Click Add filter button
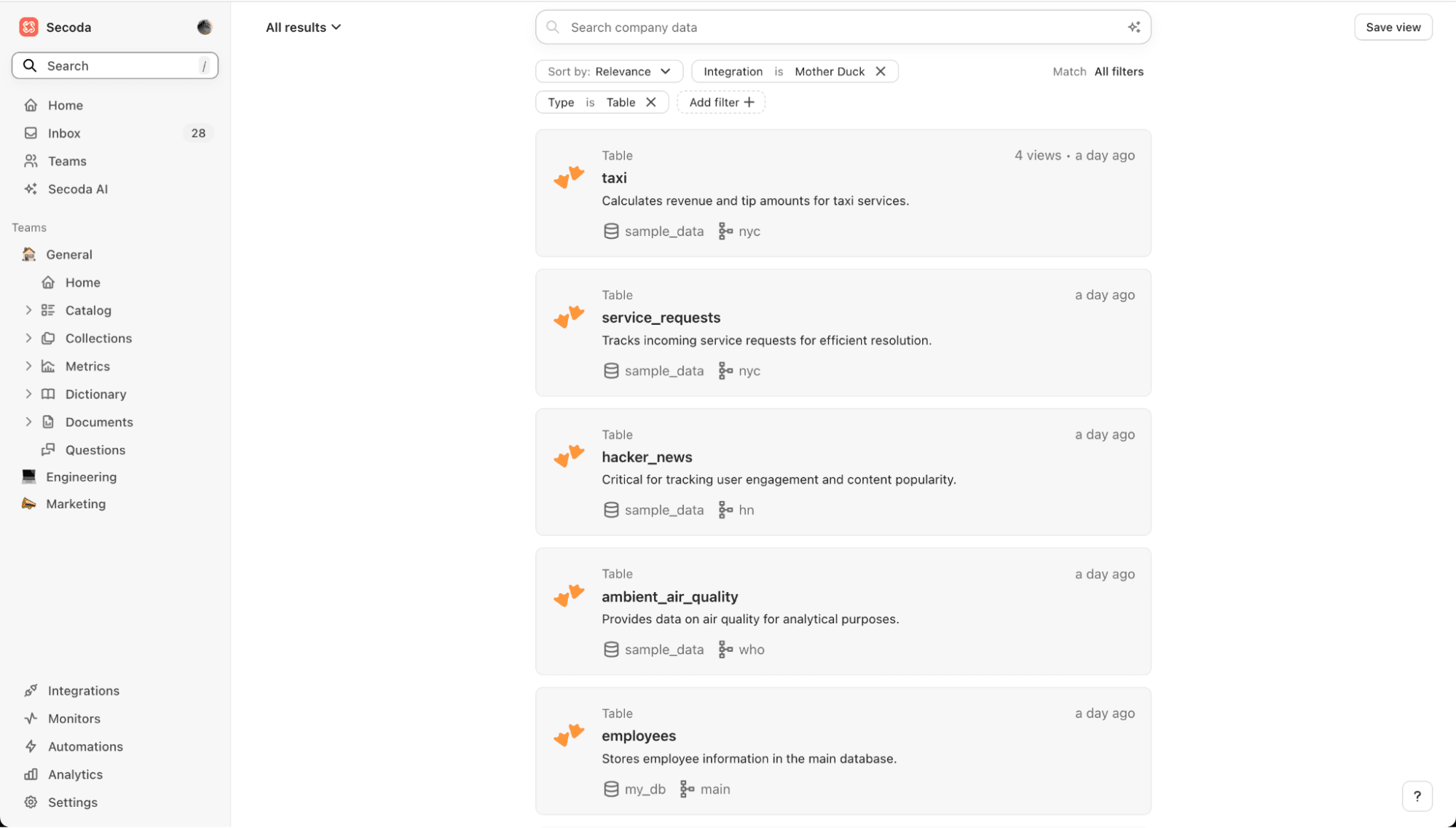This screenshot has height=828, width=1456. [x=721, y=102]
